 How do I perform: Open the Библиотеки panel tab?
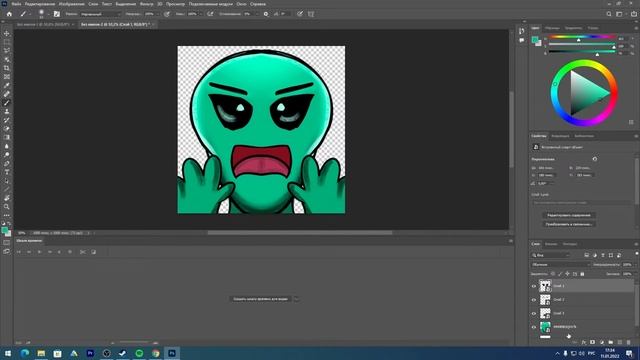pyautogui.click(x=584, y=136)
